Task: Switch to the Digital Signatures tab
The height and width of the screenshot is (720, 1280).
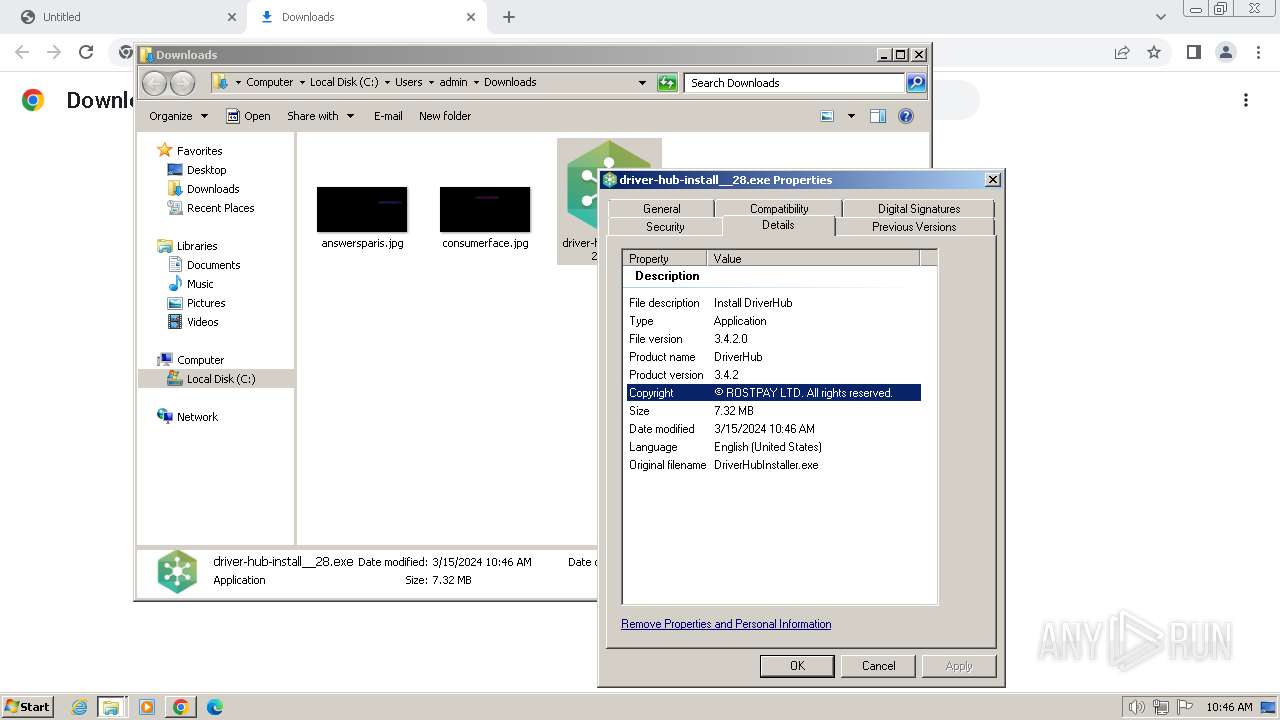Action: coord(919,209)
